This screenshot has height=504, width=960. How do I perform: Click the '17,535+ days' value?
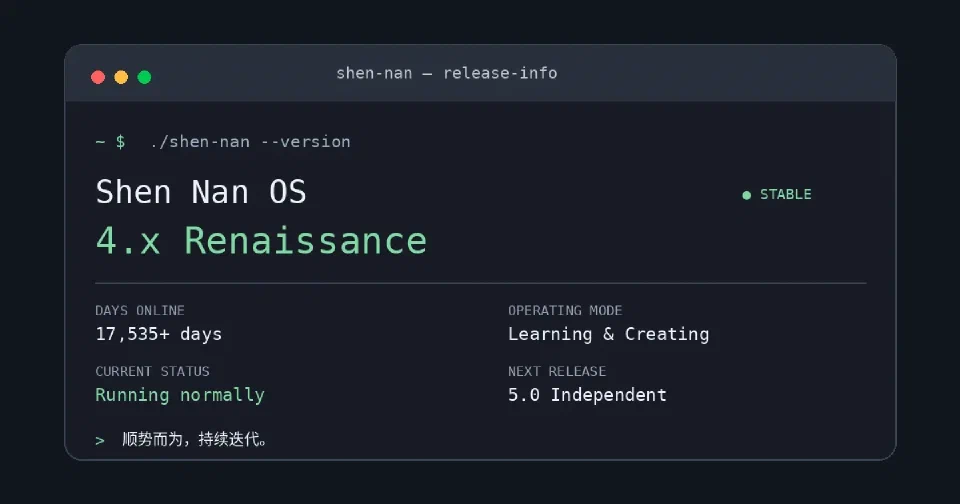coord(159,334)
